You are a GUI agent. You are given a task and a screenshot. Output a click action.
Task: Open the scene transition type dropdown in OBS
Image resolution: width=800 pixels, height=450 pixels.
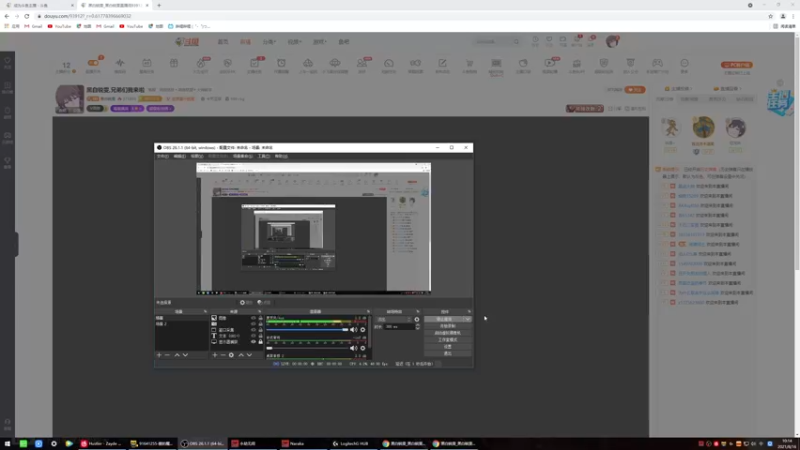[394, 319]
